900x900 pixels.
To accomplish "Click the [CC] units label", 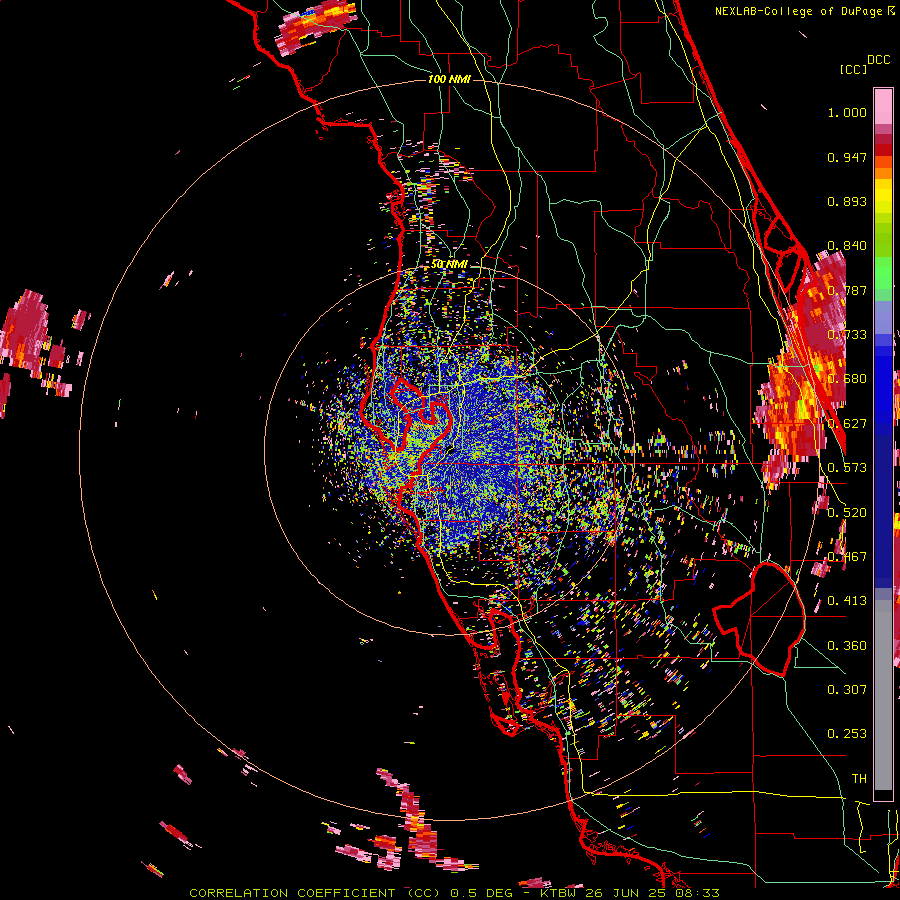I will [853, 70].
